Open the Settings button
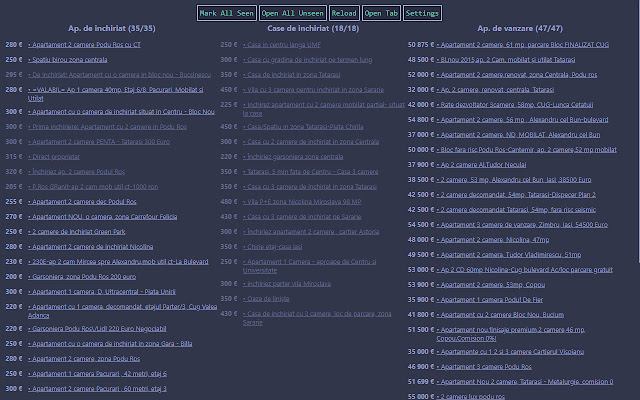This screenshot has height=400, width=640. click(x=422, y=13)
